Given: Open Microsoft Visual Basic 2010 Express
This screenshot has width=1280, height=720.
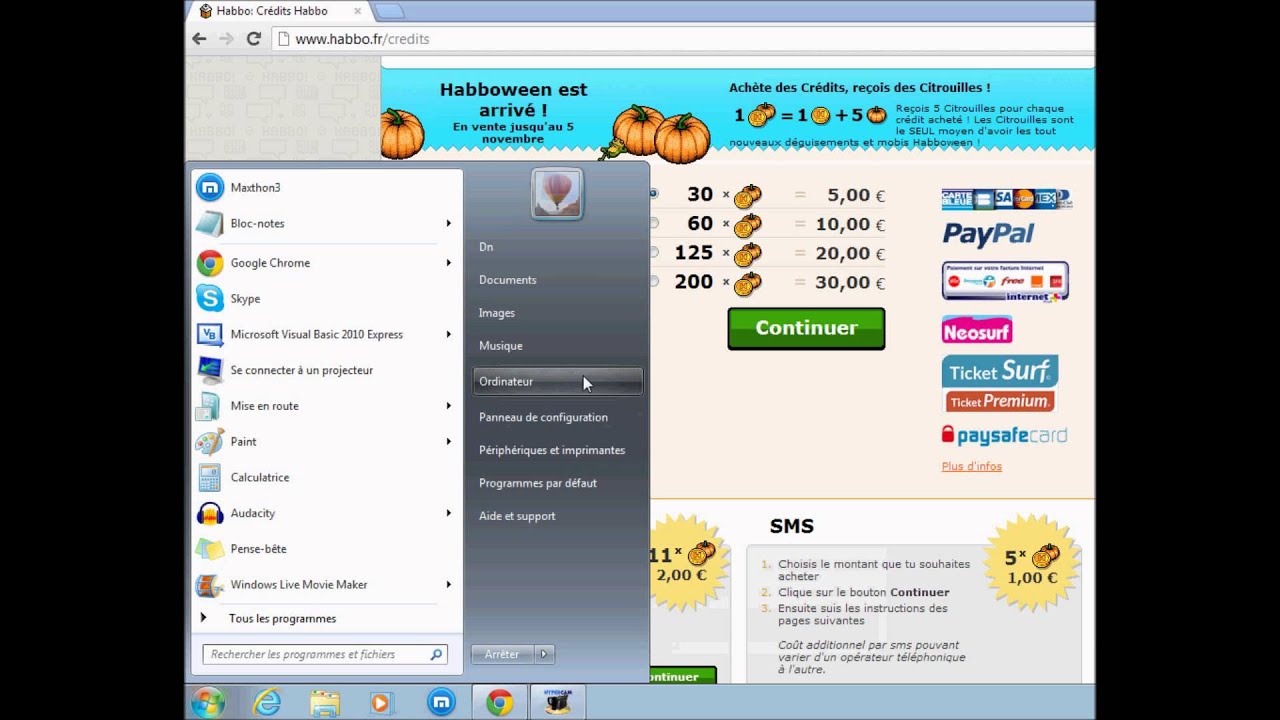Looking at the screenshot, I should click(325, 334).
